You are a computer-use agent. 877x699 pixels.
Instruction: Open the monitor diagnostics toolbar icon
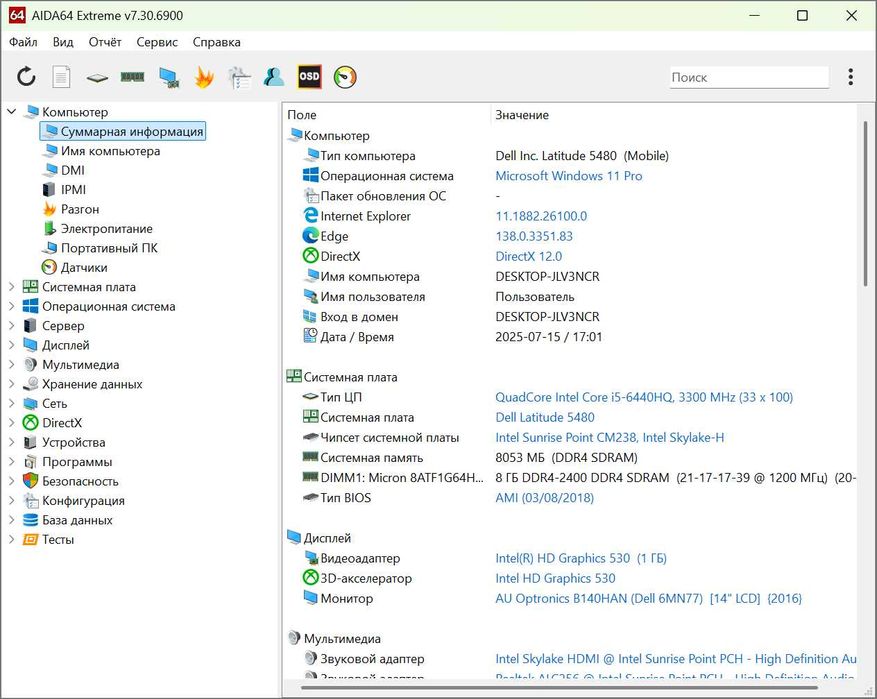(x=168, y=77)
